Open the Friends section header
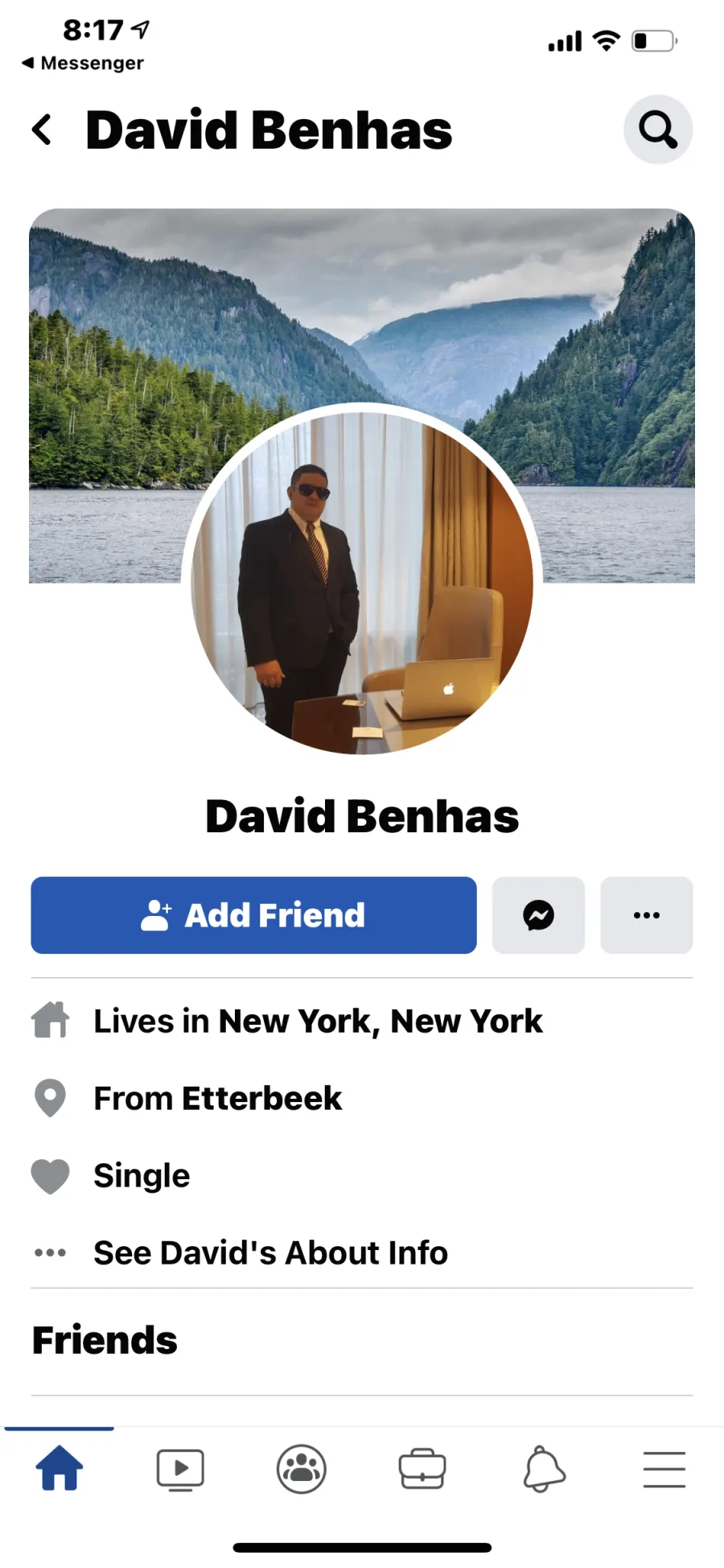Image resolution: width=724 pixels, height=1568 pixels. pyautogui.click(x=105, y=1340)
